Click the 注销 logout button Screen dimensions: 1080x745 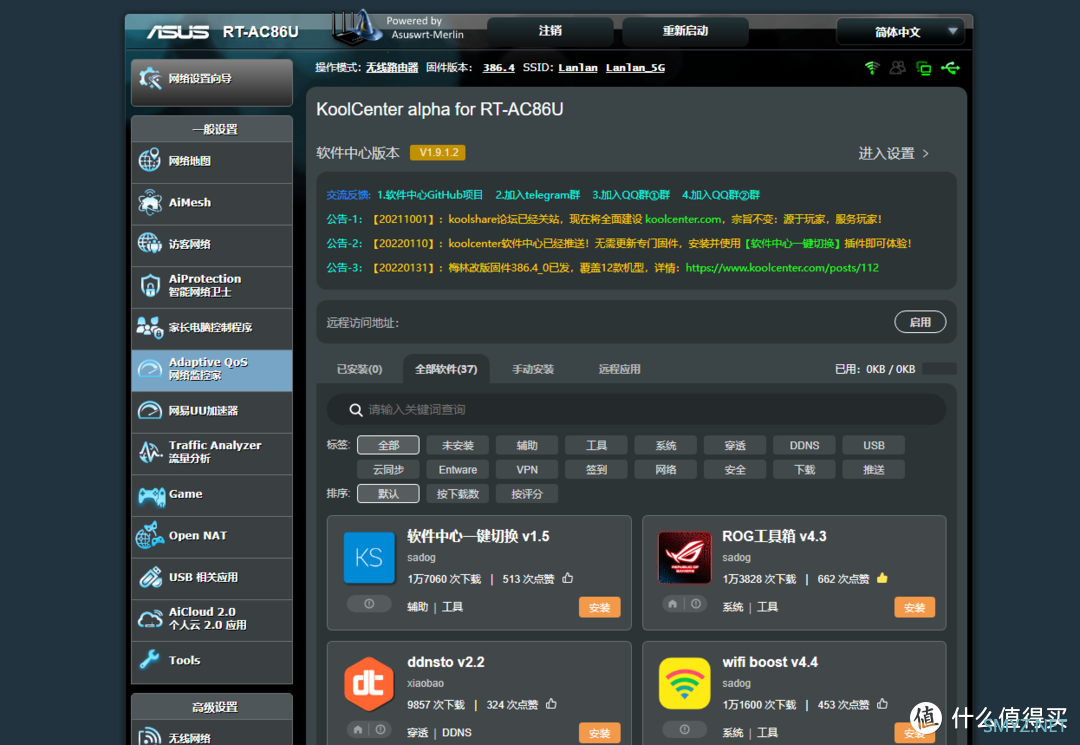[550, 32]
